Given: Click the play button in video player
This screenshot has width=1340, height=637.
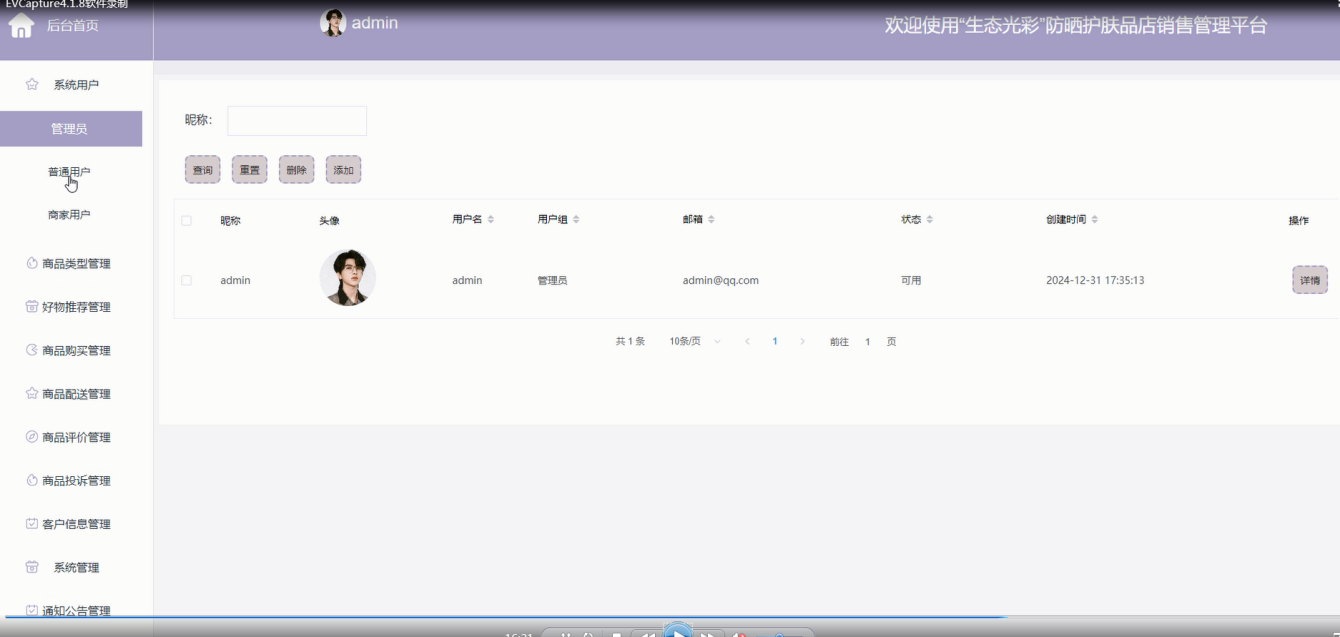Looking at the screenshot, I should click(677, 632).
